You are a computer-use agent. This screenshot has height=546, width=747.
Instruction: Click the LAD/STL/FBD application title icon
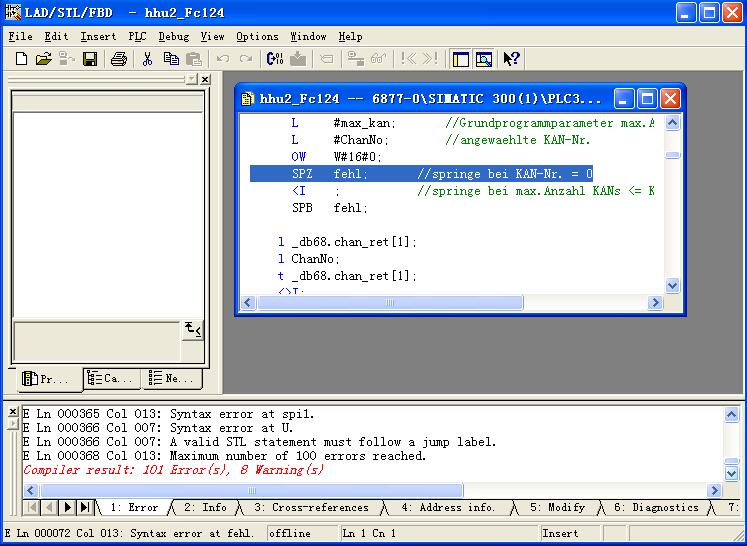[13, 12]
